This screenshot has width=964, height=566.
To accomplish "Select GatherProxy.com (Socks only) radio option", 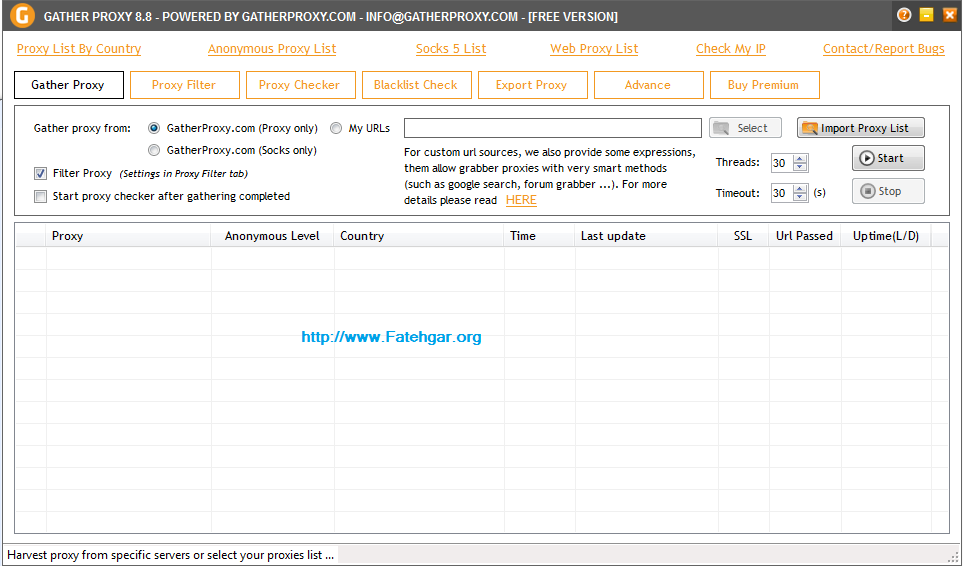I will pos(154,151).
